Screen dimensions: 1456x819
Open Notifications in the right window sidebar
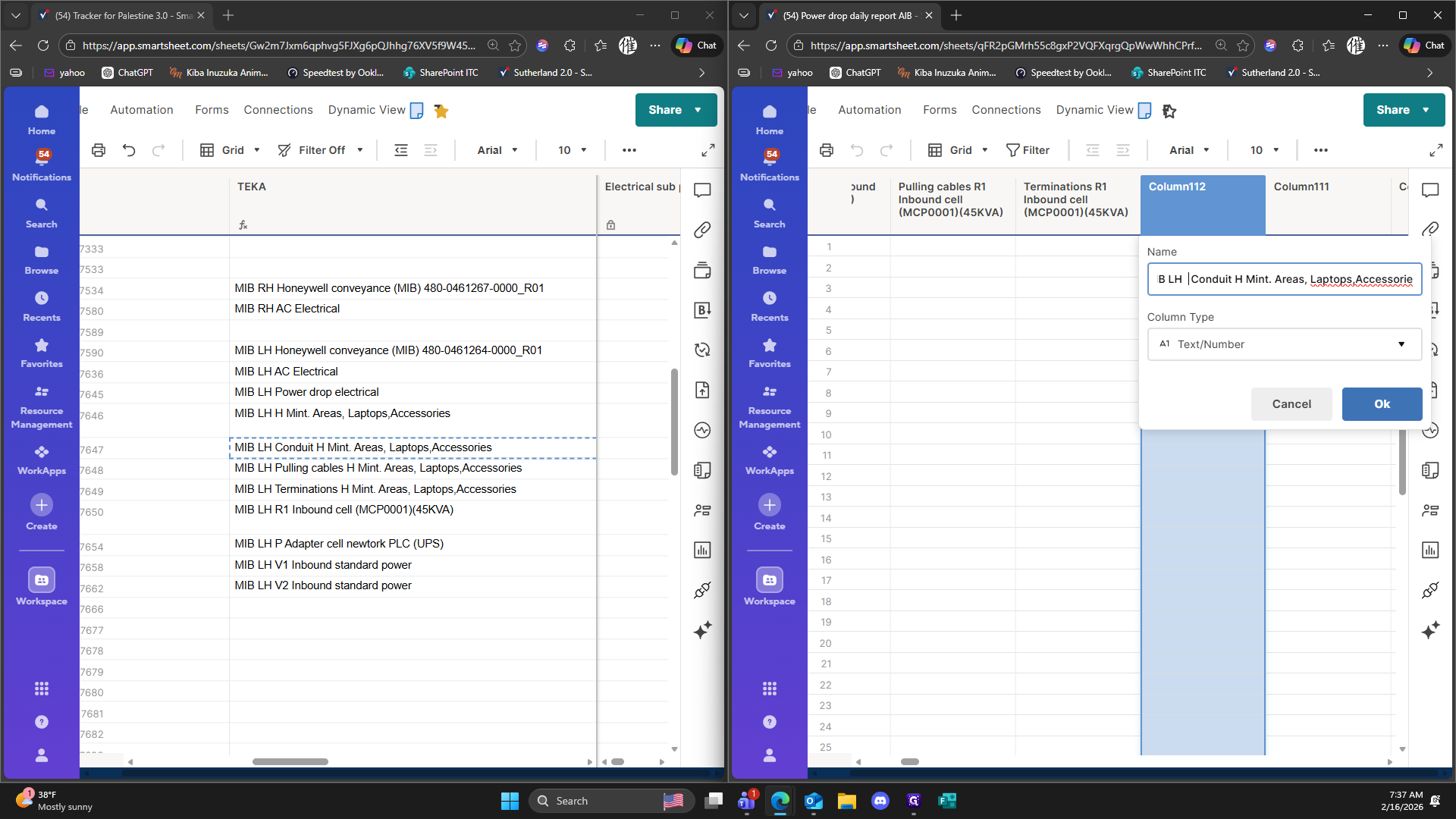769,165
